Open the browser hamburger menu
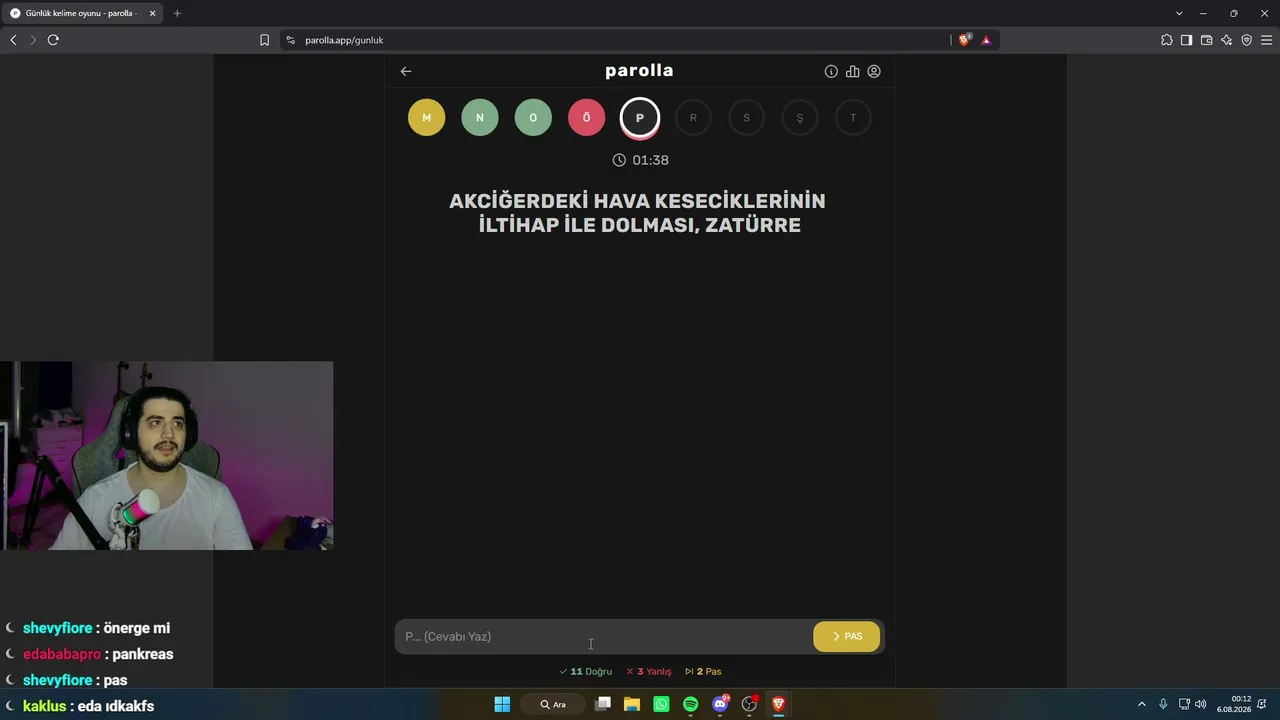Viewport: 1280px width, 720px height. (1266, 40)
